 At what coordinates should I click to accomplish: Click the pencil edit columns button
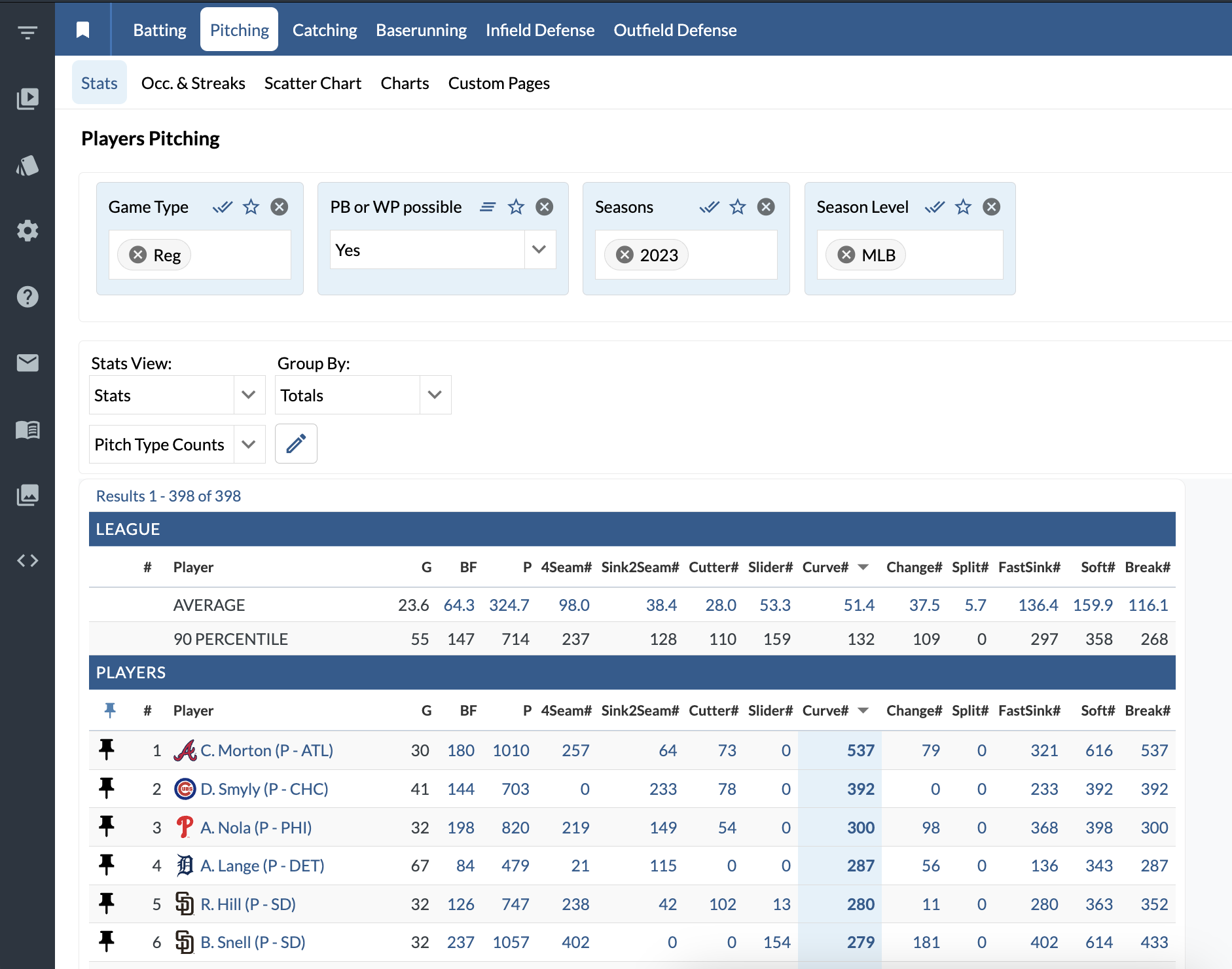click(x=296, y=444)
